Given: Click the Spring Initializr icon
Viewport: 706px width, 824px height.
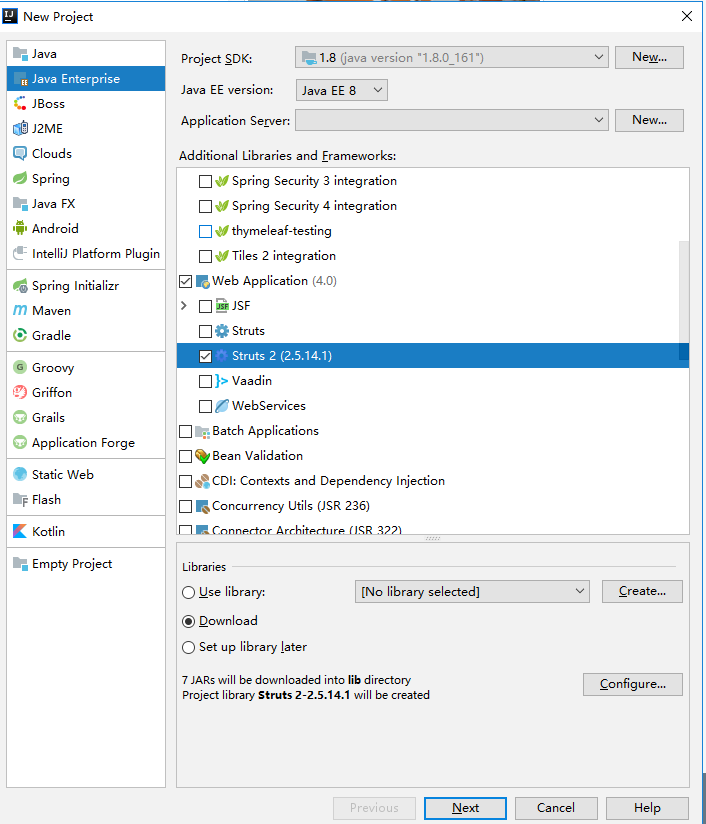Looking at the screenshot, I should pos(20,286).
